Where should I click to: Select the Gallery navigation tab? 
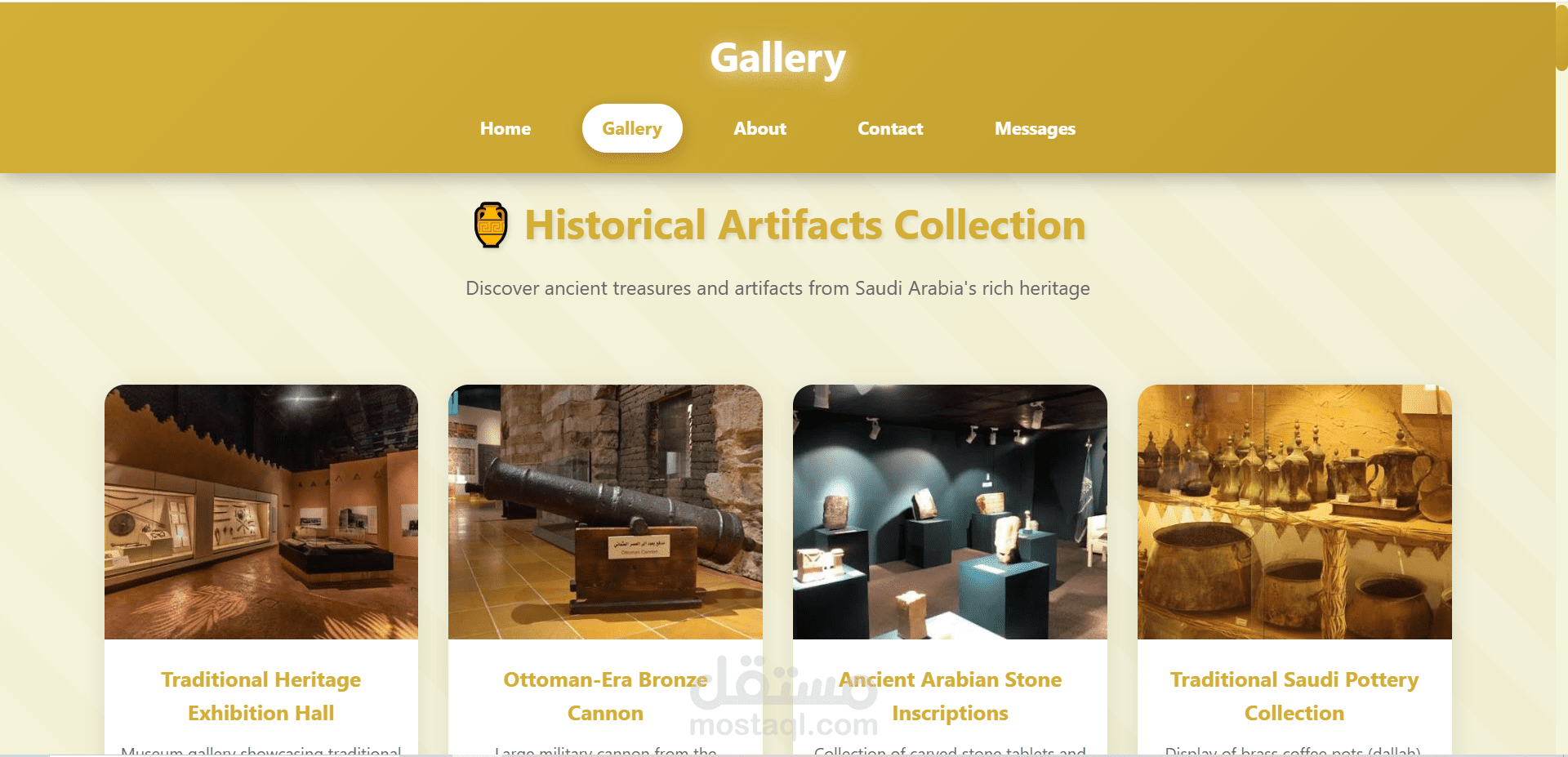632,129
